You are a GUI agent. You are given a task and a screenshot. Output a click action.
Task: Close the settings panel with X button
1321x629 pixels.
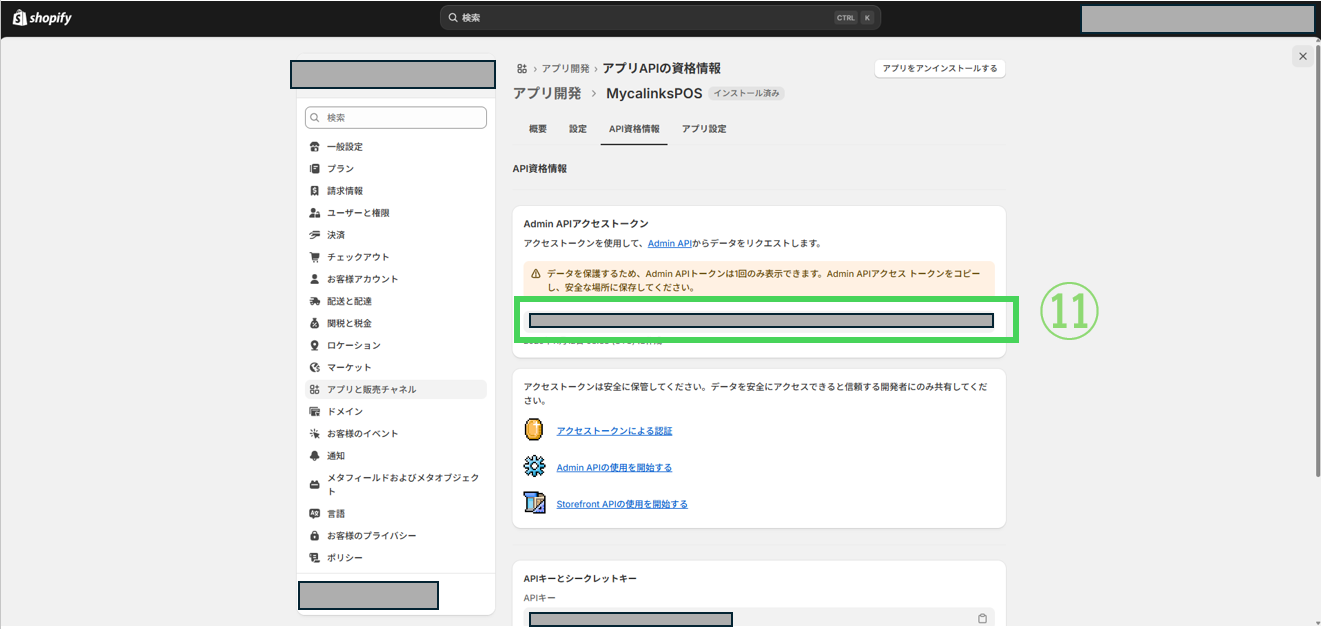pyautogui.click(x=1302, y=57)
